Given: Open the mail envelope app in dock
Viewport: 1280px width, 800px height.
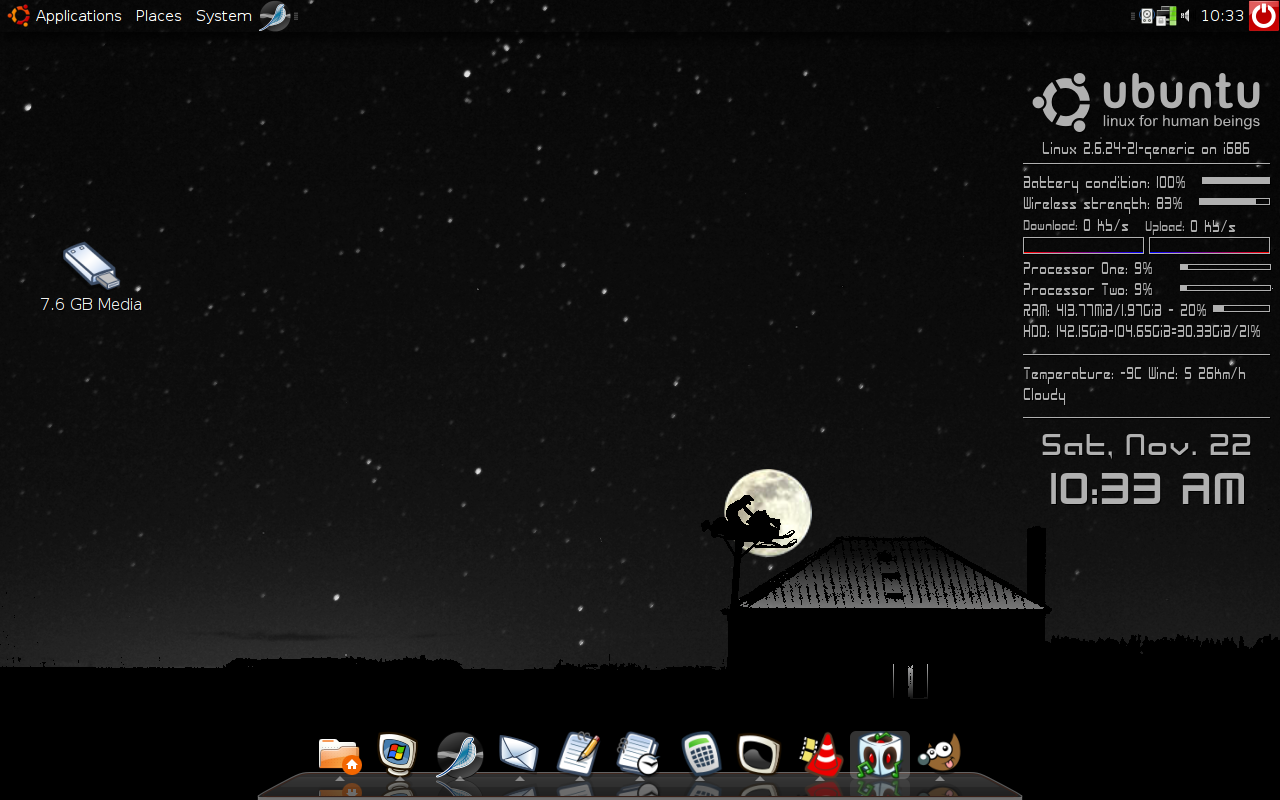Looking at the screenshot, I should pos(519,754).
